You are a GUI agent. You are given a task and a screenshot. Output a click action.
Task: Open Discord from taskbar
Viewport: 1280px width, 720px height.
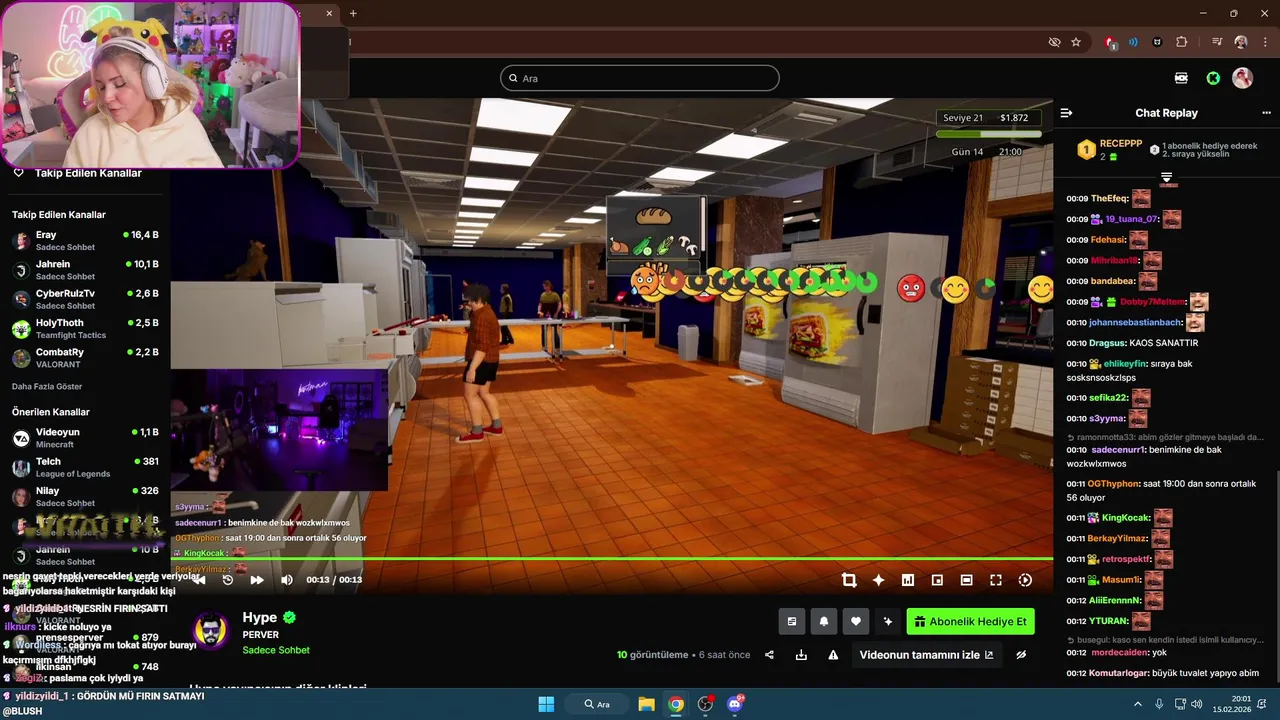(735, 704)
